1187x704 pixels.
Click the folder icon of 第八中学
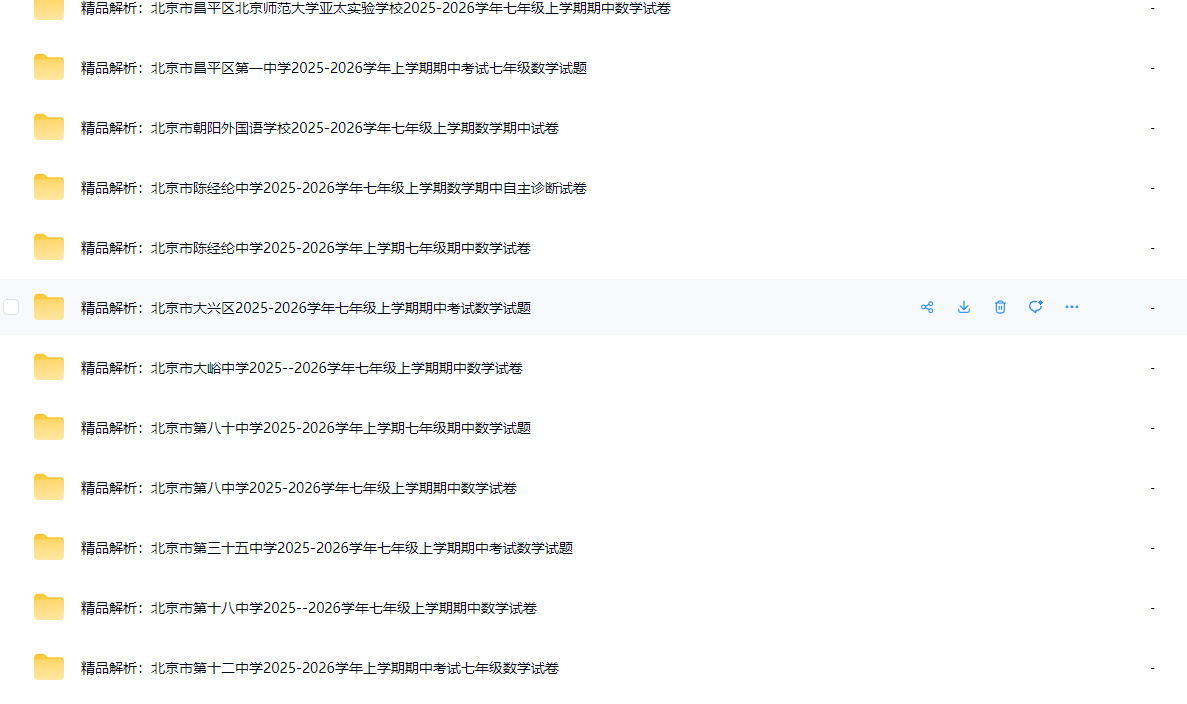49,488
